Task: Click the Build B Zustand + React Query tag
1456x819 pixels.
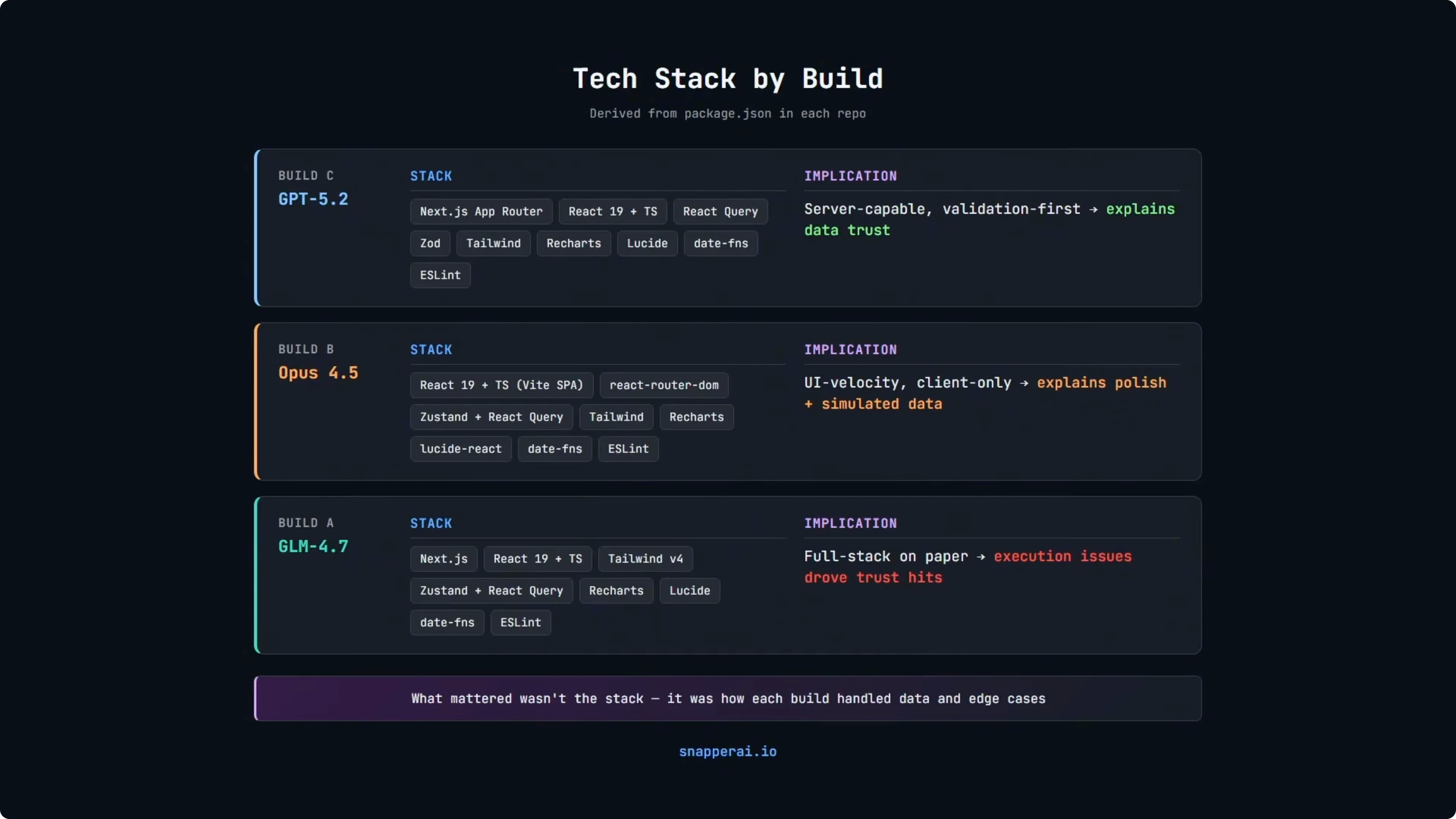Action: pyautogui.click(x=491, y=417)
